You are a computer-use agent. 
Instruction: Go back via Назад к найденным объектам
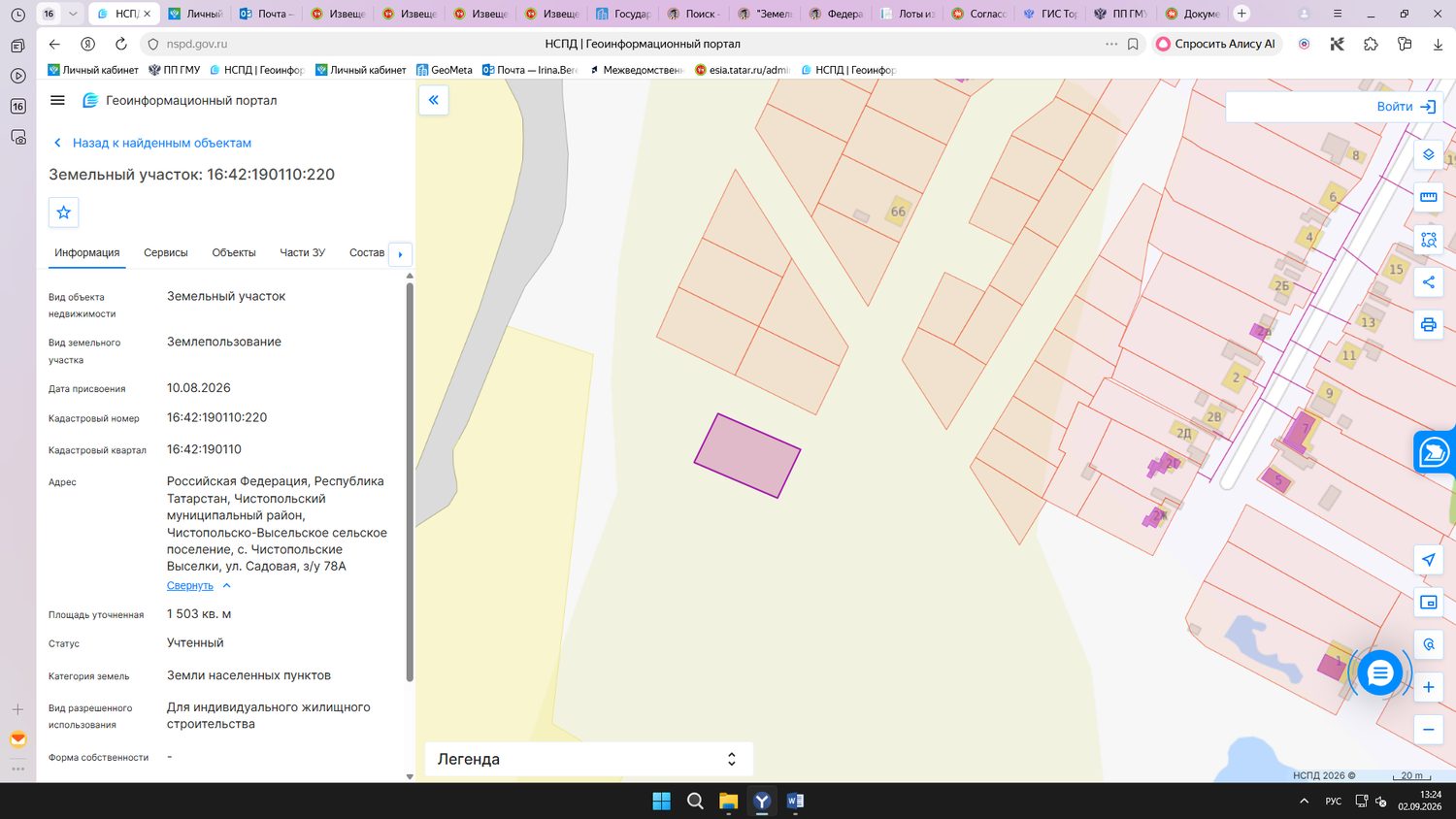(x=152, y=143)
